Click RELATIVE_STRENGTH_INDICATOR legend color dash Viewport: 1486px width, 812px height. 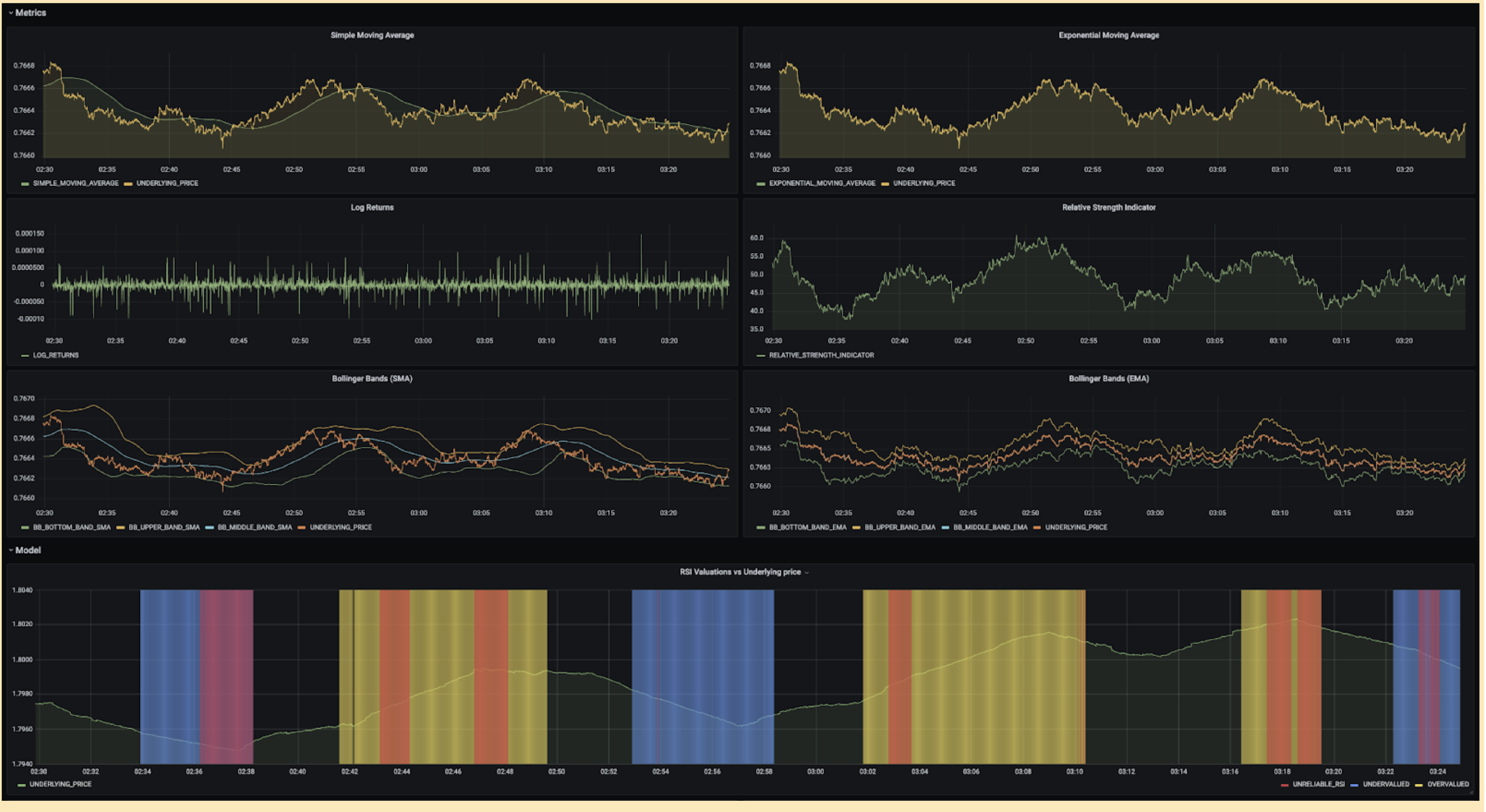[760, 356]
